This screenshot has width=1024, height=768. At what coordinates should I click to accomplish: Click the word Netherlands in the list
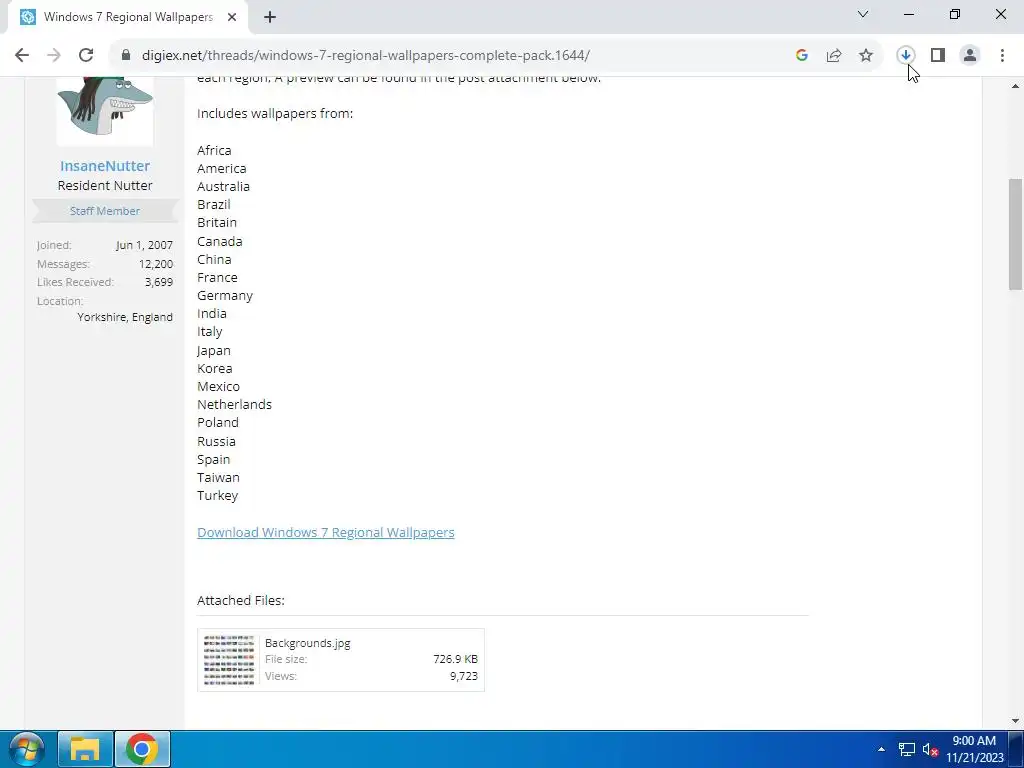(x=234, y=404)
